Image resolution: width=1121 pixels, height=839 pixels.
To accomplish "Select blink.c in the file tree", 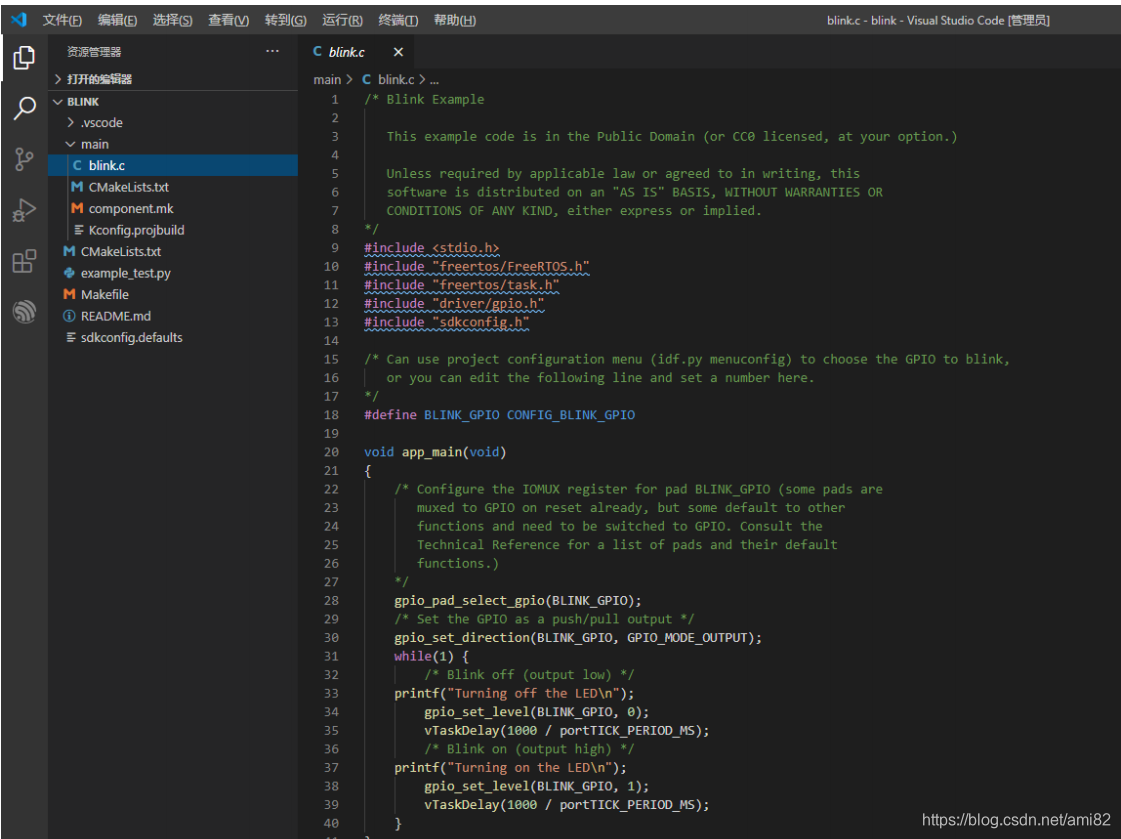I will (x=173, y=166).
